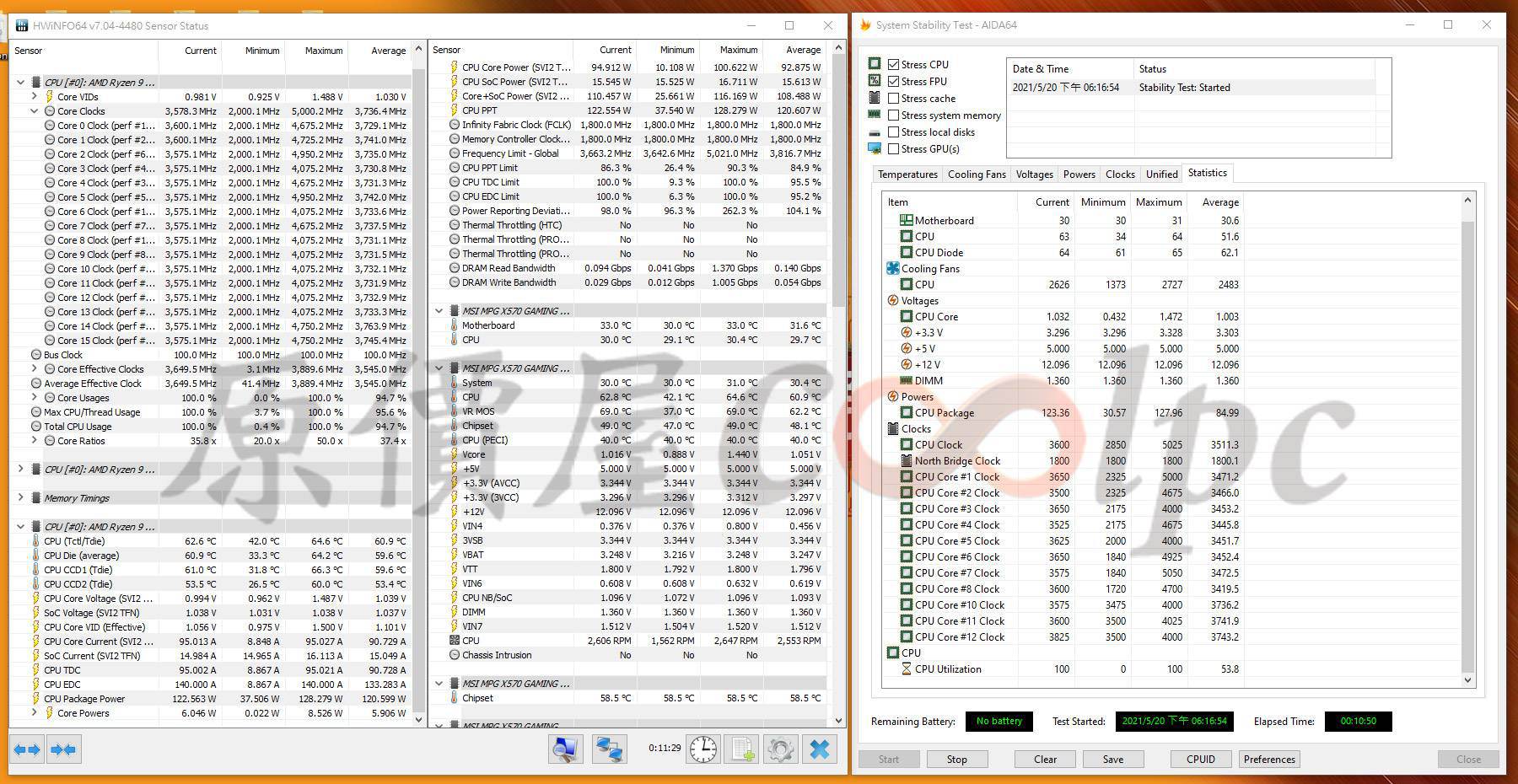Click the CPU Package Power lightning icon
1518x784 pixels.
pyautogui.click(x=36, y=699)
